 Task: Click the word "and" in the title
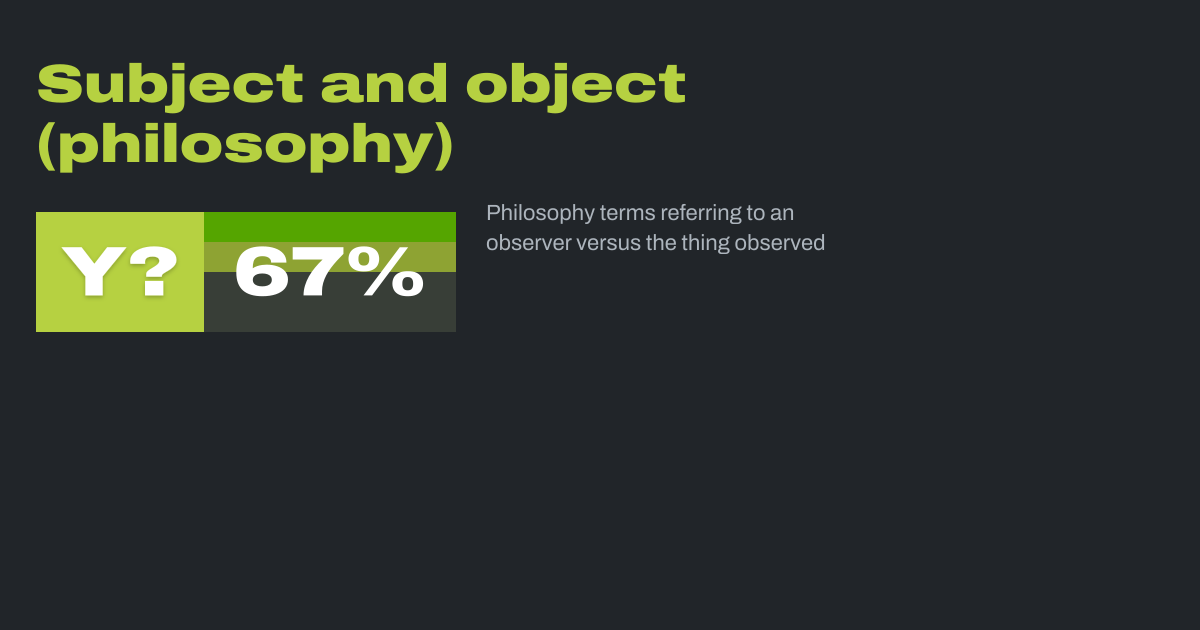[383, 85]
